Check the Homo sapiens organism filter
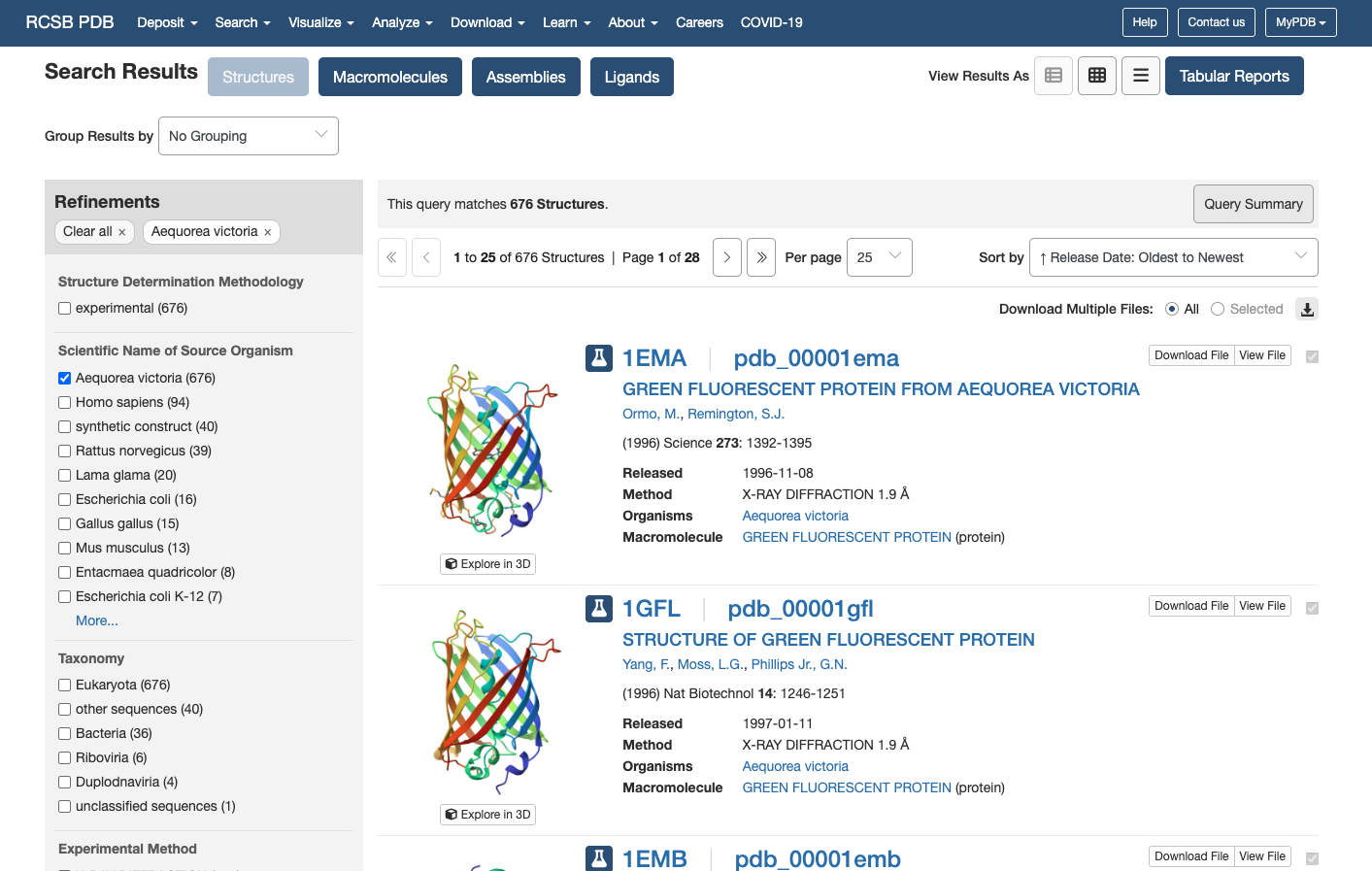This screenshot has height=871, width=1372. tap(64, 402)
